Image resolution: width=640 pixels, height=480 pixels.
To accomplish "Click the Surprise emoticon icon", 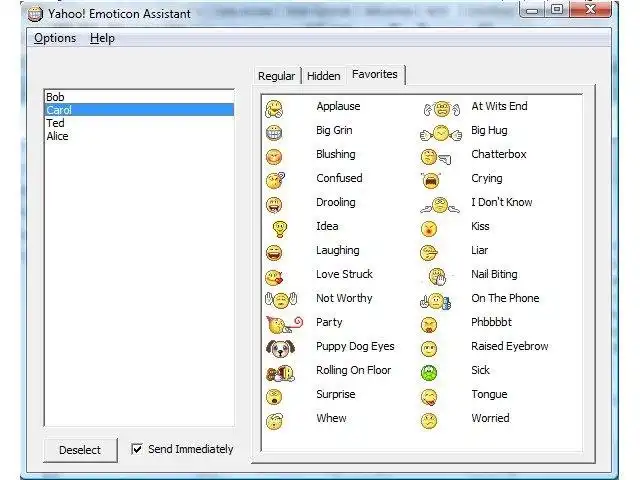I will coord(274,396).
